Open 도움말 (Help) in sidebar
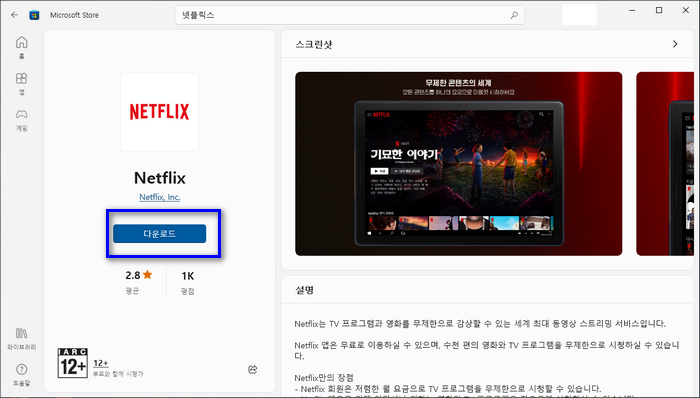This screenshot has height=398, width=700. point(21,375)
